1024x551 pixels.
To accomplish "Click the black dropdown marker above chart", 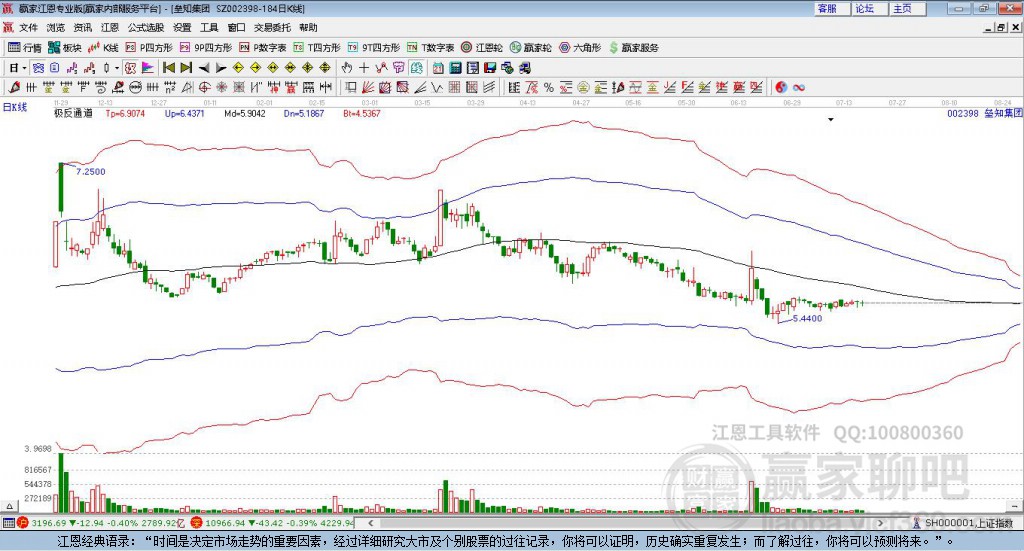I will tap(831, 119).
